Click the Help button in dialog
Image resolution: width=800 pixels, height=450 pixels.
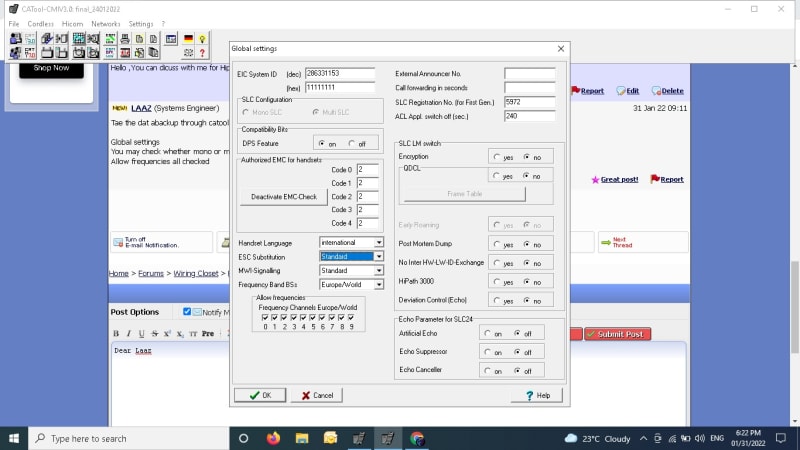coord(537,395)
